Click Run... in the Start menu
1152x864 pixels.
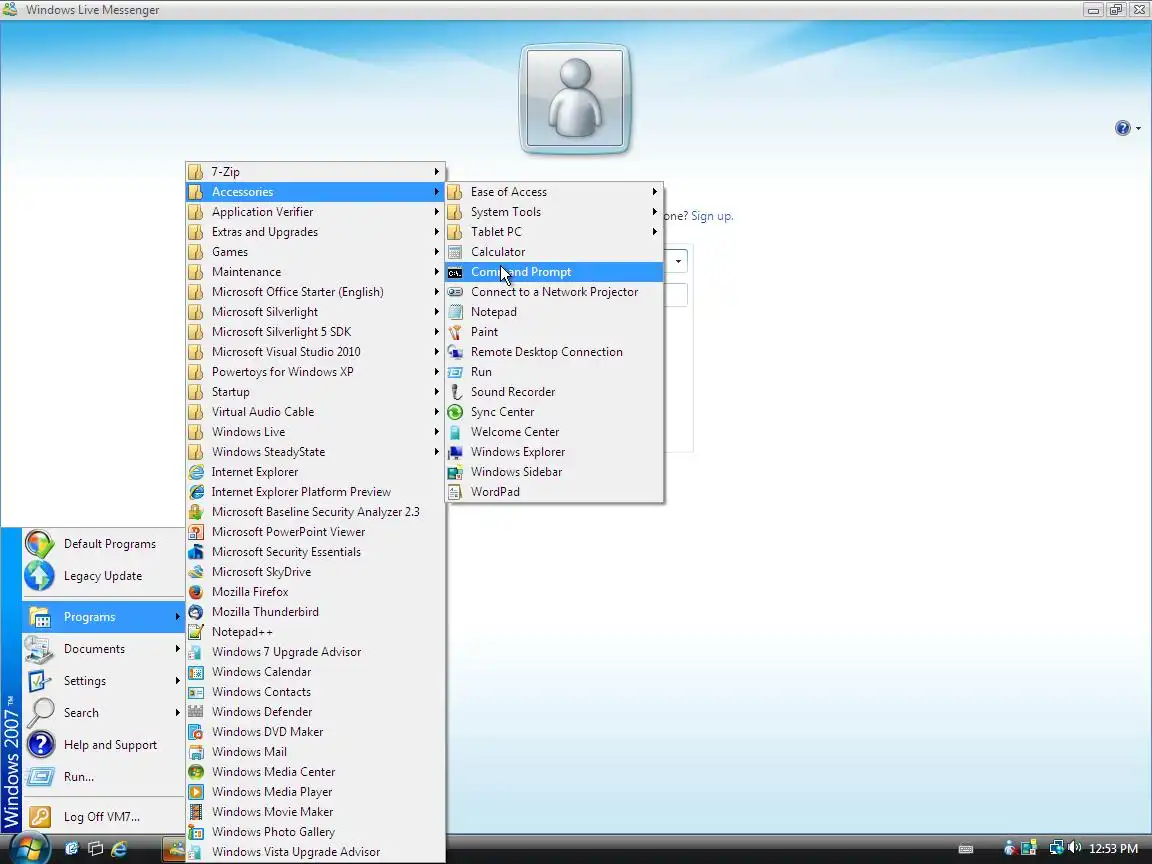pyautogui.click(x=103, y=777)
